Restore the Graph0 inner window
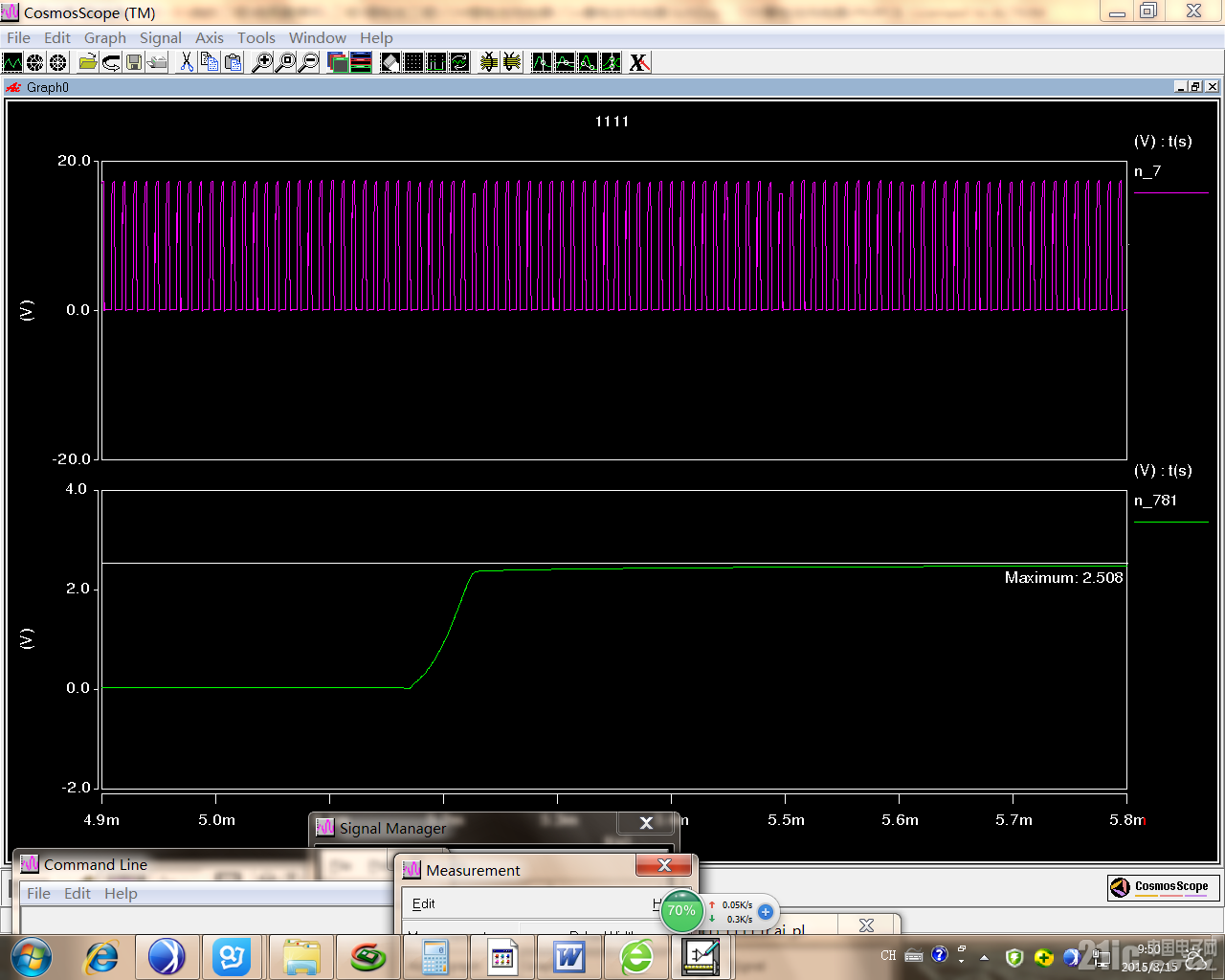 pyautogui.click(x=1196, y=86)
